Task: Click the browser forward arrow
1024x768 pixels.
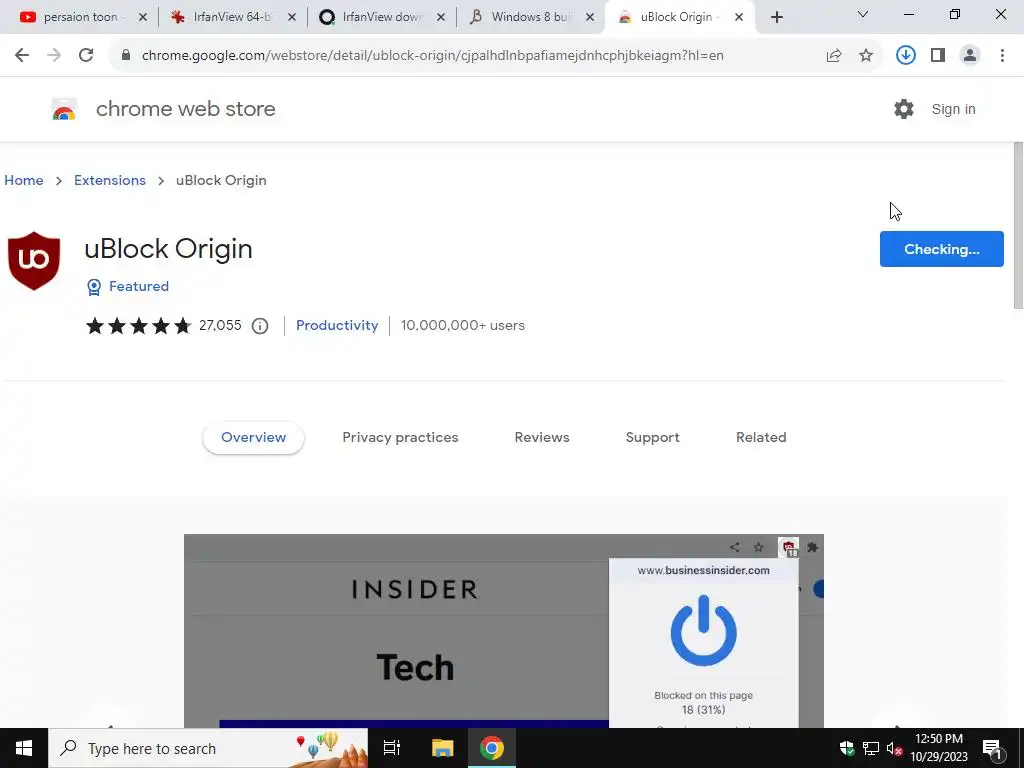Action: [54, 56]
